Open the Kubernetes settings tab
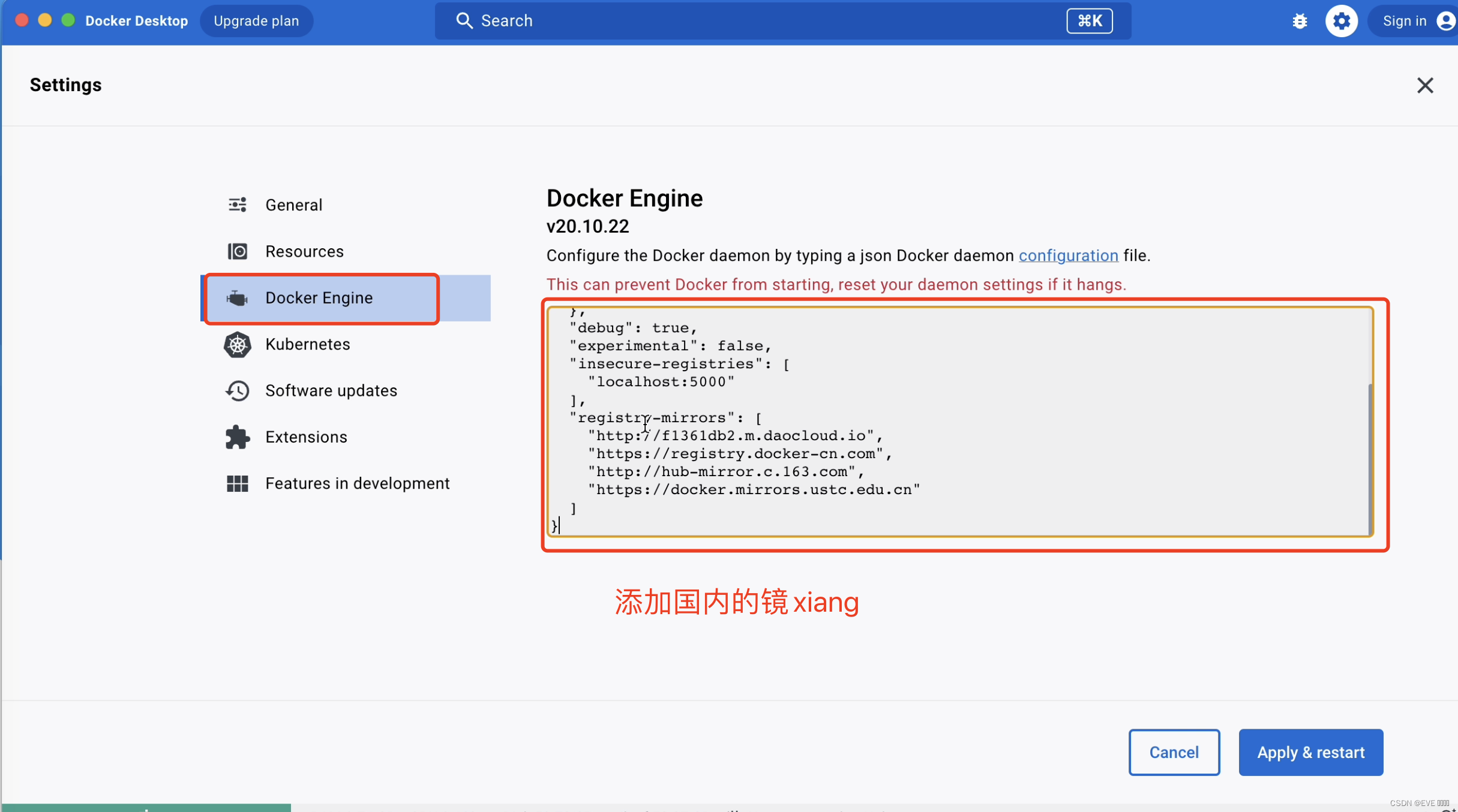 (x=307, y=344)
